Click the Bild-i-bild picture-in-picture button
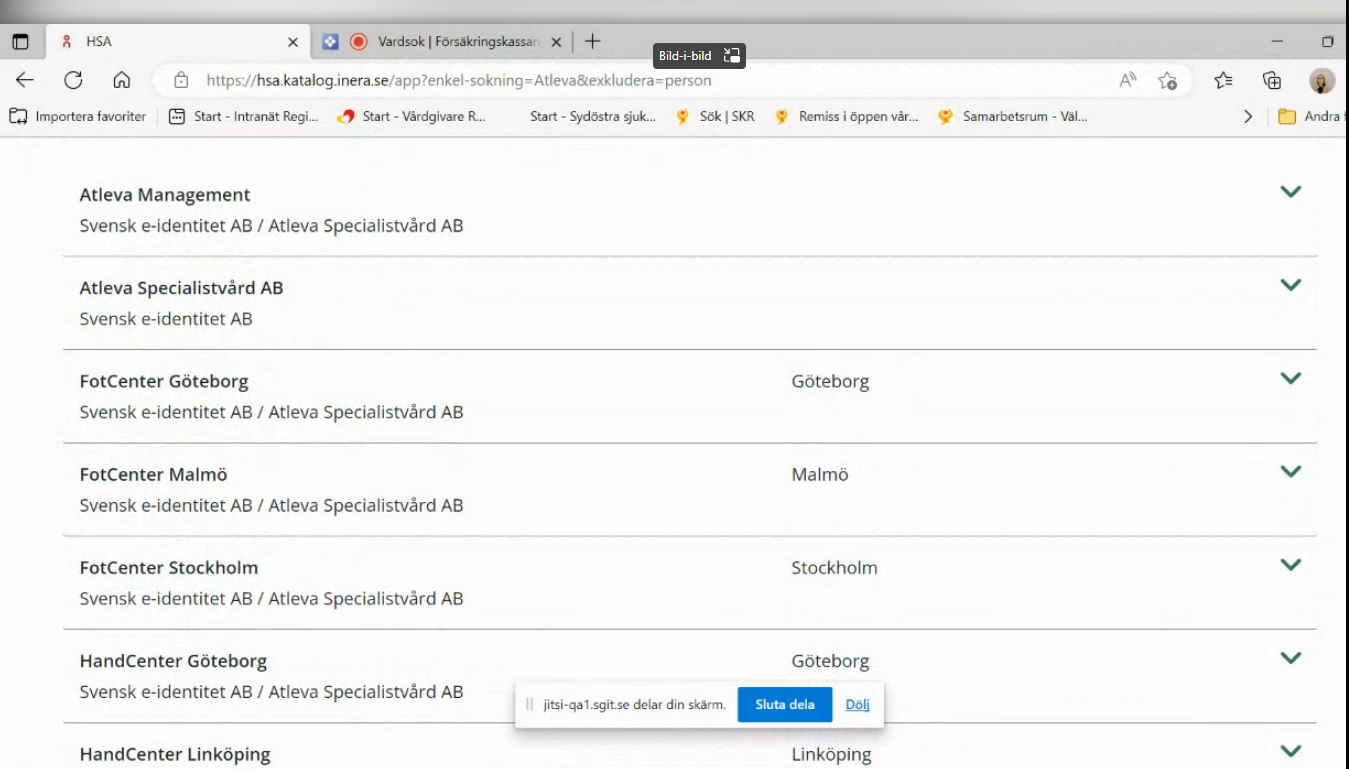1349x769 pixels. click(x=699, y=56)
